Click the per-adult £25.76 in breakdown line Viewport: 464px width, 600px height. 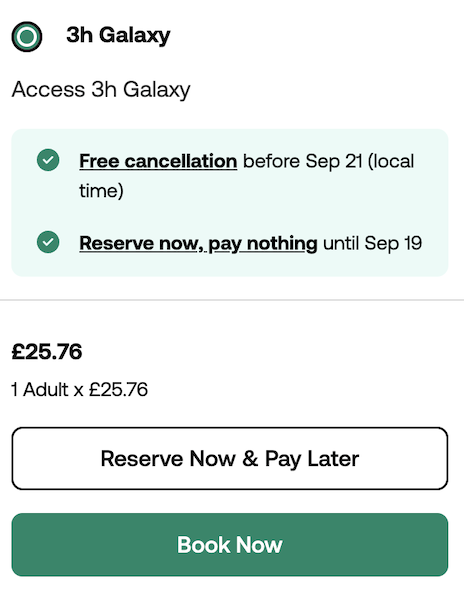pos(118,390)
